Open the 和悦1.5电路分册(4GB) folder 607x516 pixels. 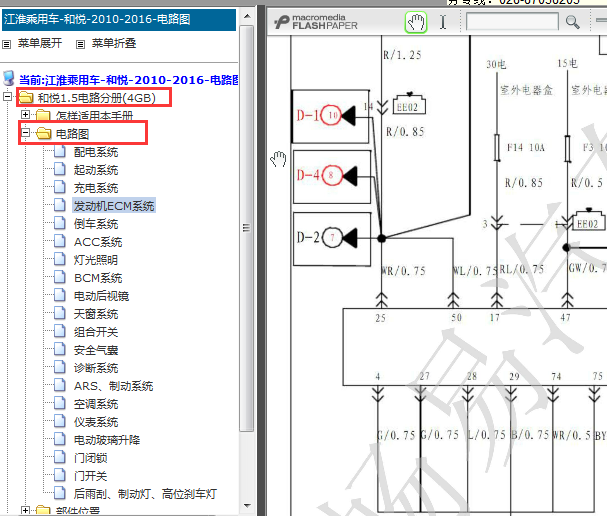click(x=96, y=98)
